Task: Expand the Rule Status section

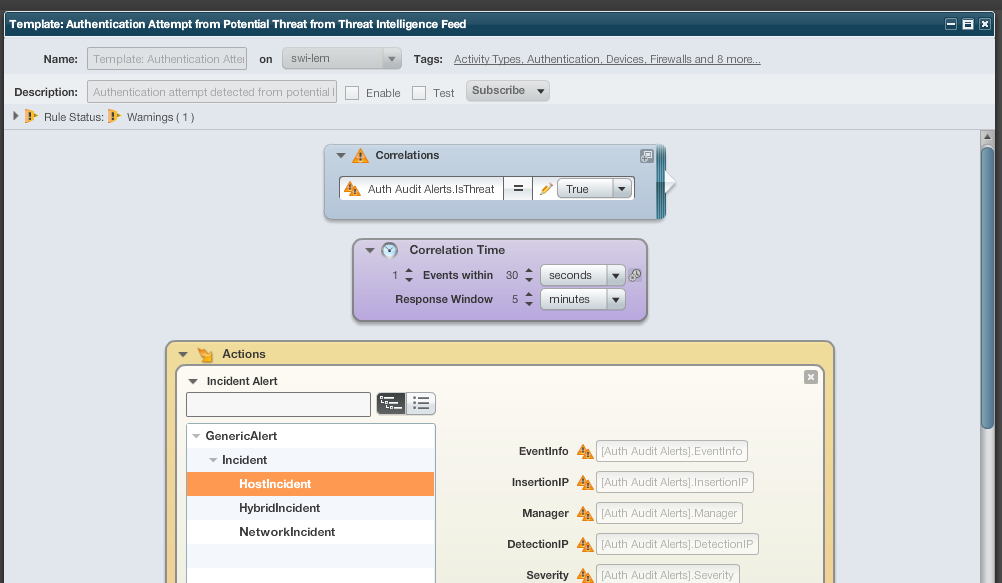Action: [x=15, y=116]
